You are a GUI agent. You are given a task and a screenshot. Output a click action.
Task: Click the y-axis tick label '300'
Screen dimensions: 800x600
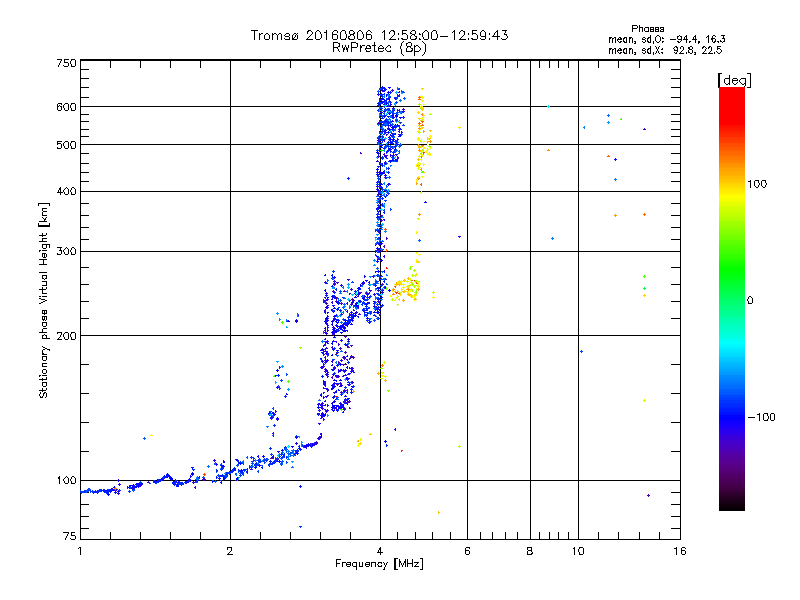click(66, 251)
